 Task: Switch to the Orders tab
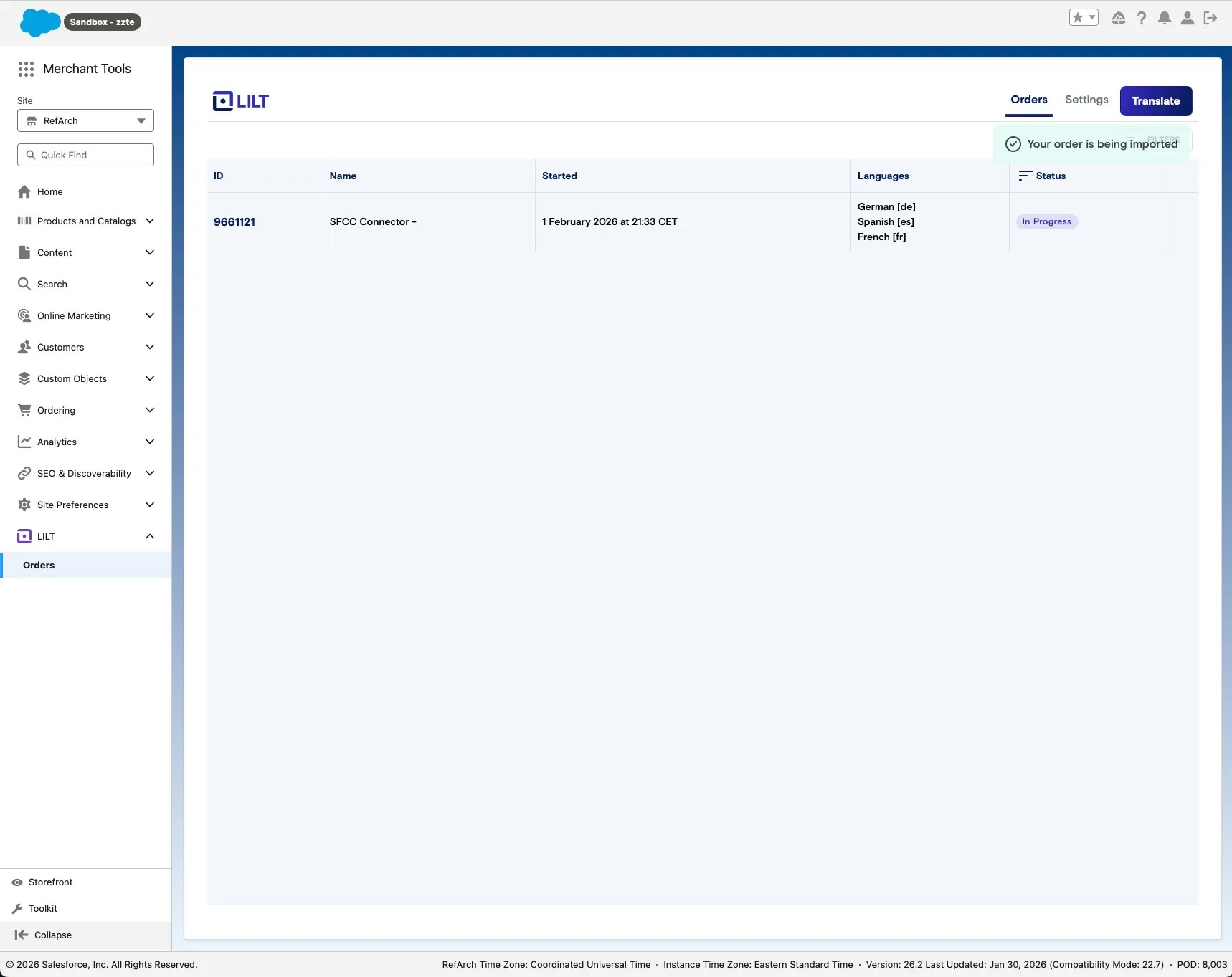click(1029, 100)
